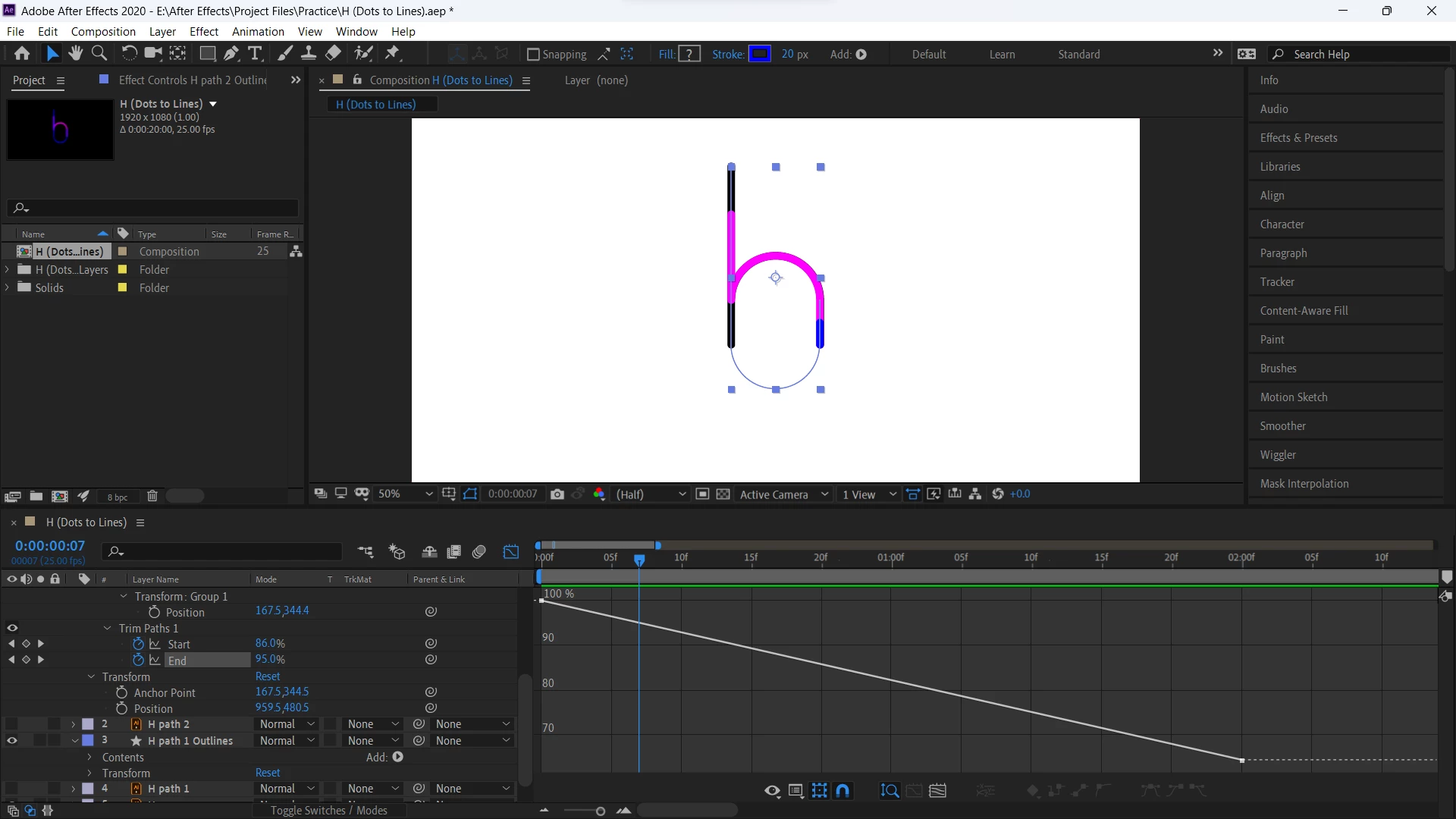
Task: Click the Graph Editor button in timeline
Action: pyautogui.click(x=511, y=552)
